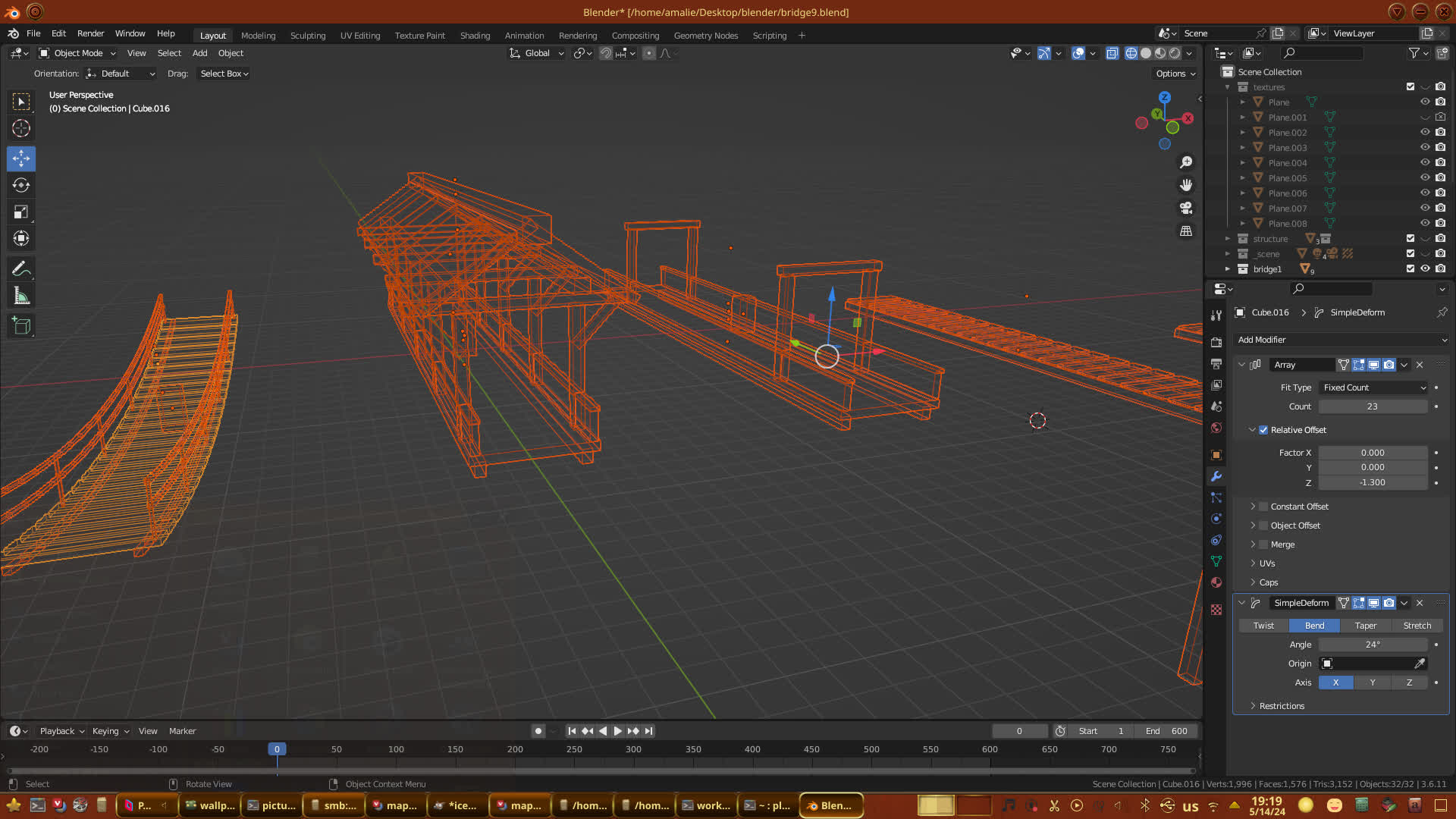Select the Taper deform mode button
The image size is (1456, 819).
coord(1365,626)
